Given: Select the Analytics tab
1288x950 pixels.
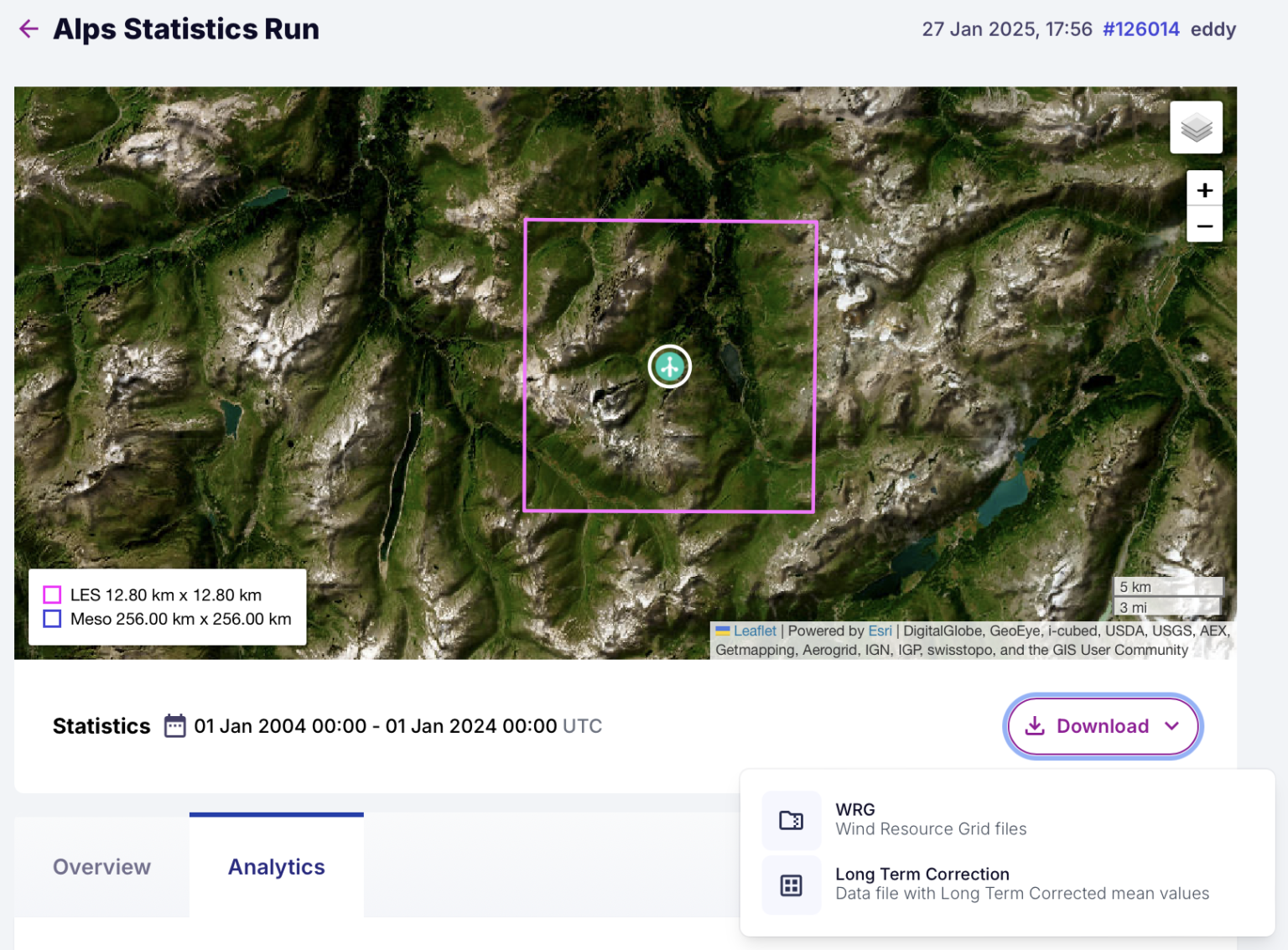Looking at the screenshot, I should point(276,867).
